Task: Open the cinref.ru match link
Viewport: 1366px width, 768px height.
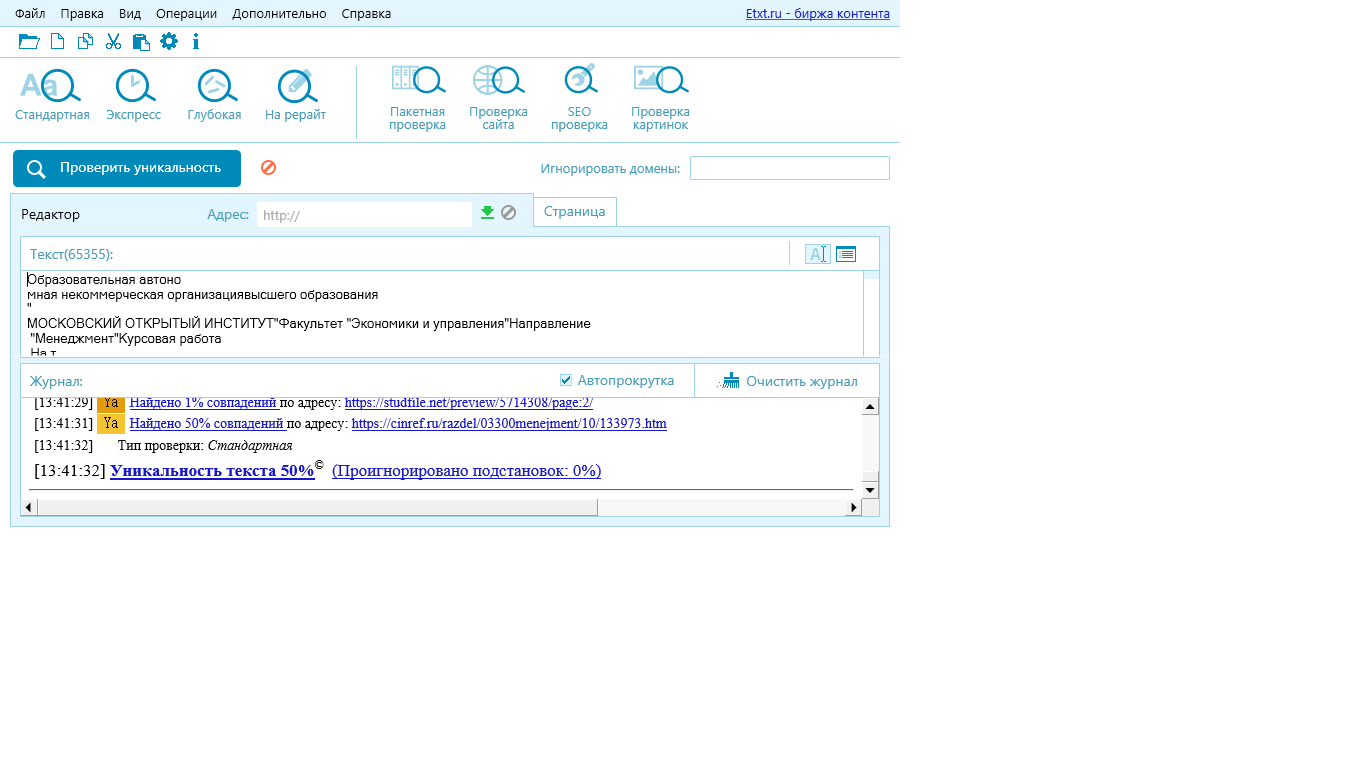Action: [509, 424]
